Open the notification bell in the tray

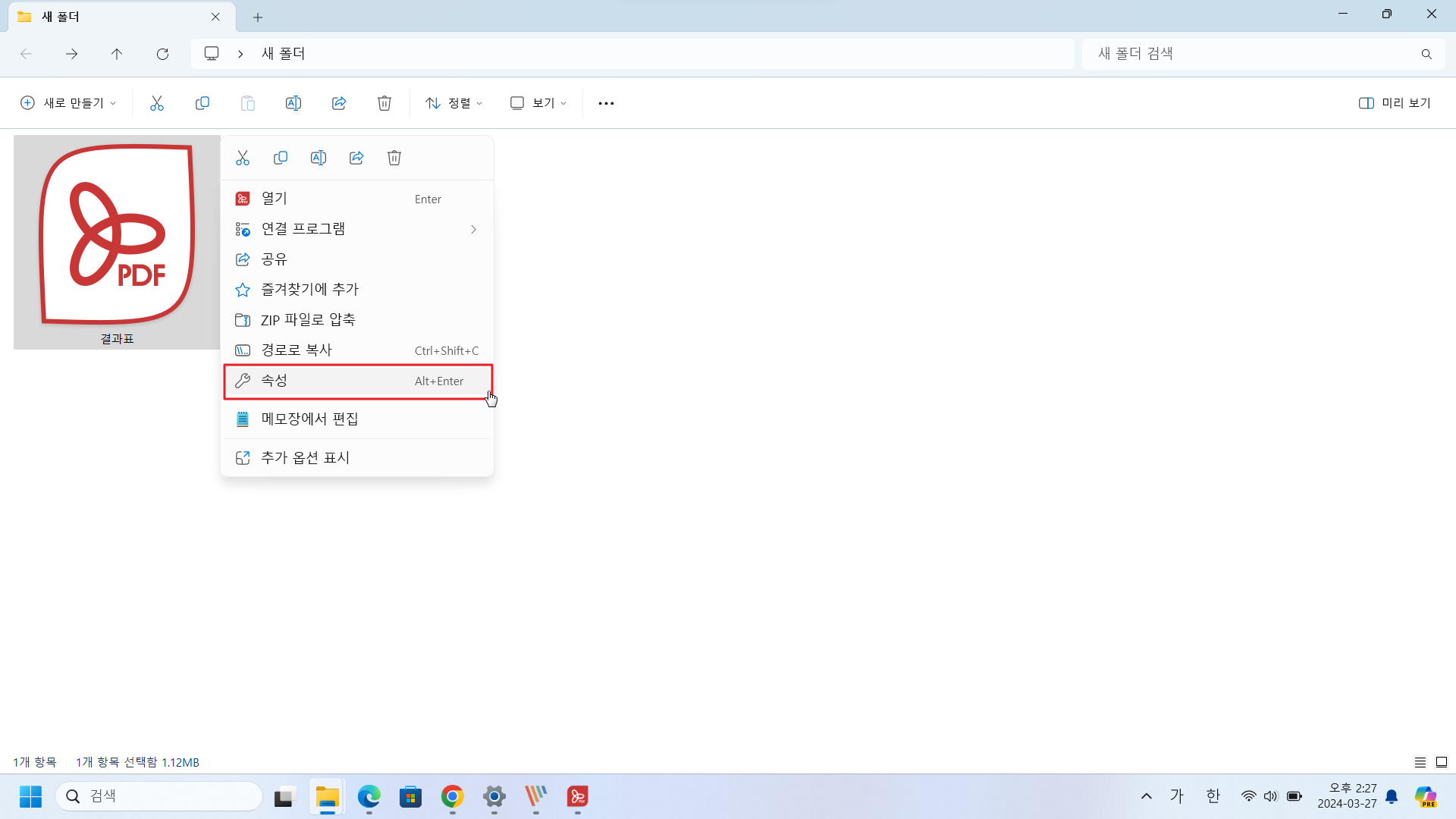tap(1392, 796)
